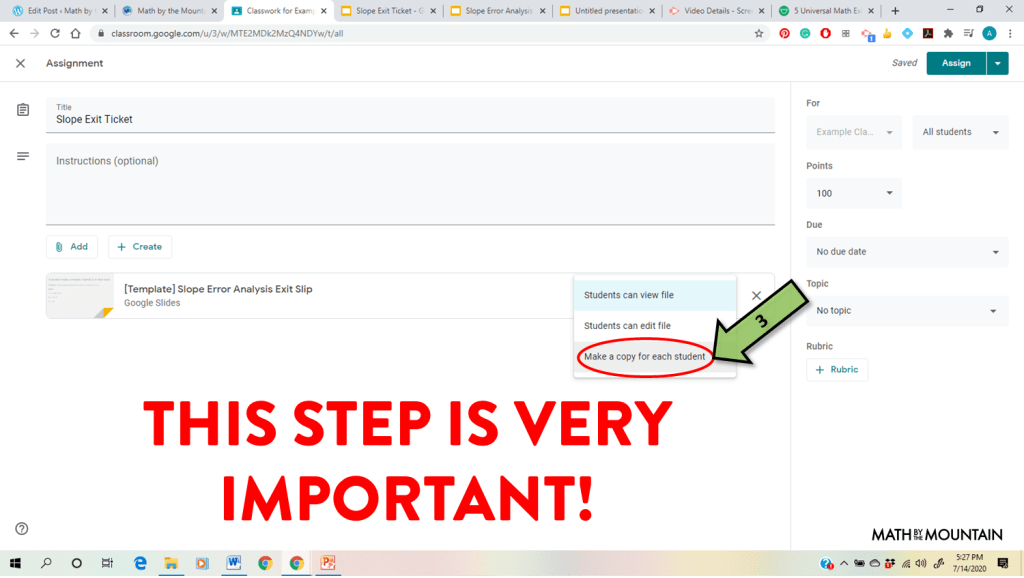
Task: Open the help question mark icon
Action: coord(22,529)
